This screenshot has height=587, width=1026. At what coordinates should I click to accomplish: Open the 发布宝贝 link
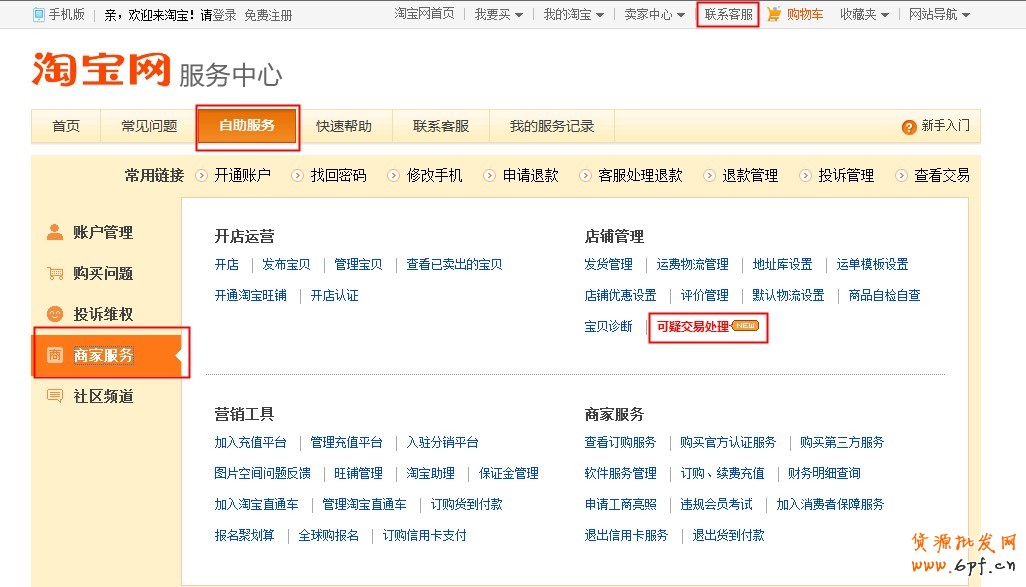point(286,264)
